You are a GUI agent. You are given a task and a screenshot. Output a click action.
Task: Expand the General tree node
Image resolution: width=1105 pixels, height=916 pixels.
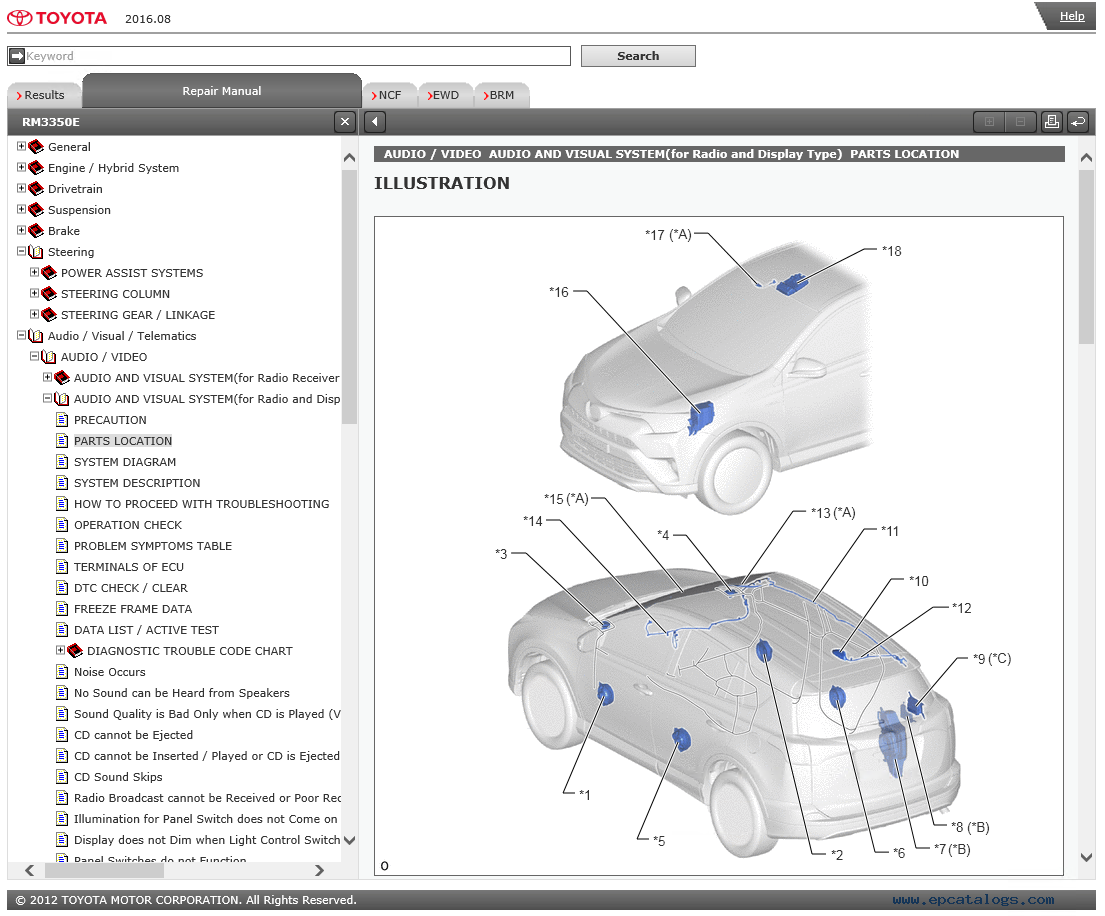coord(21,146)
